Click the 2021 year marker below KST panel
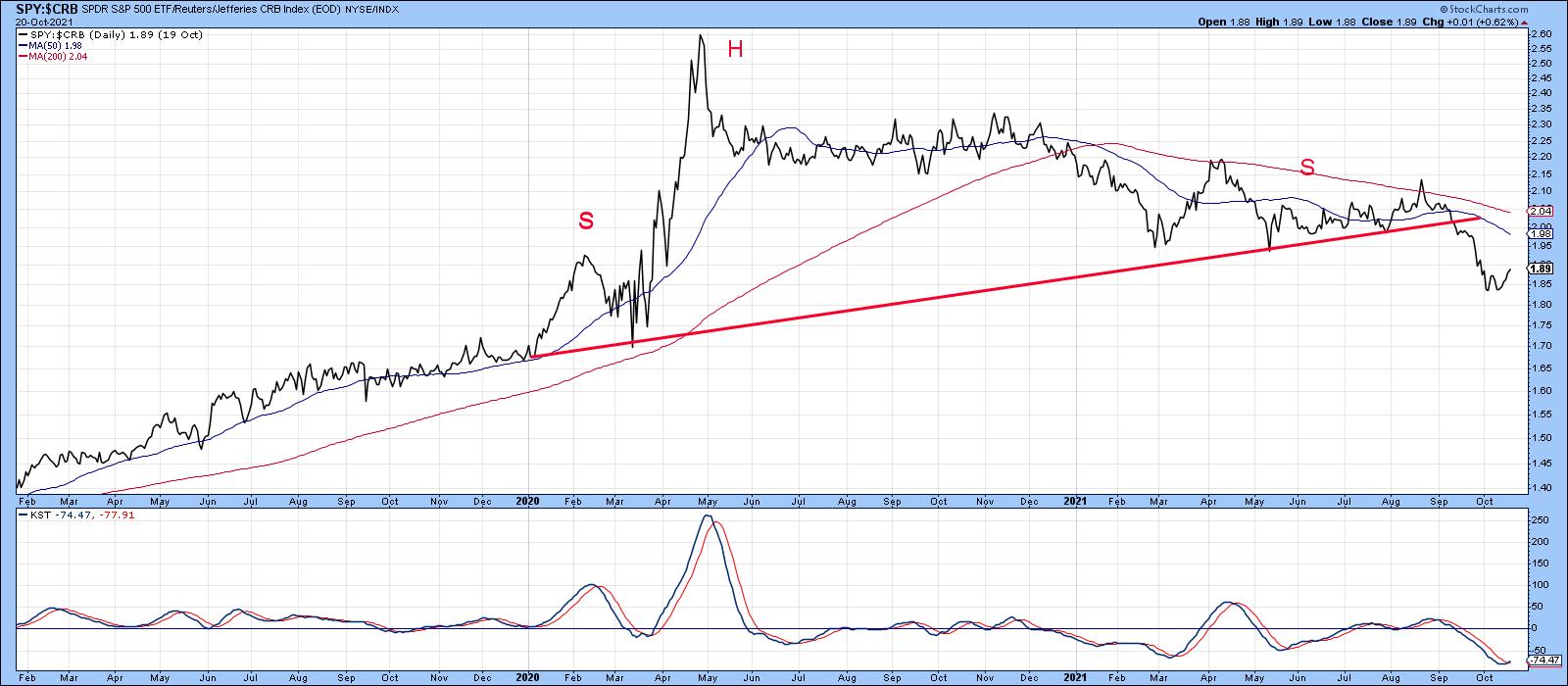Screen dimensions: 1568x686 pyautogui.click(x=1075, y=677)
